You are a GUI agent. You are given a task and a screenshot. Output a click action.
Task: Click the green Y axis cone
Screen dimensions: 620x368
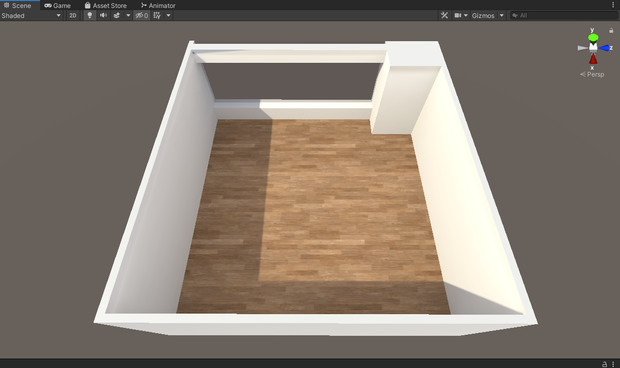593,38
